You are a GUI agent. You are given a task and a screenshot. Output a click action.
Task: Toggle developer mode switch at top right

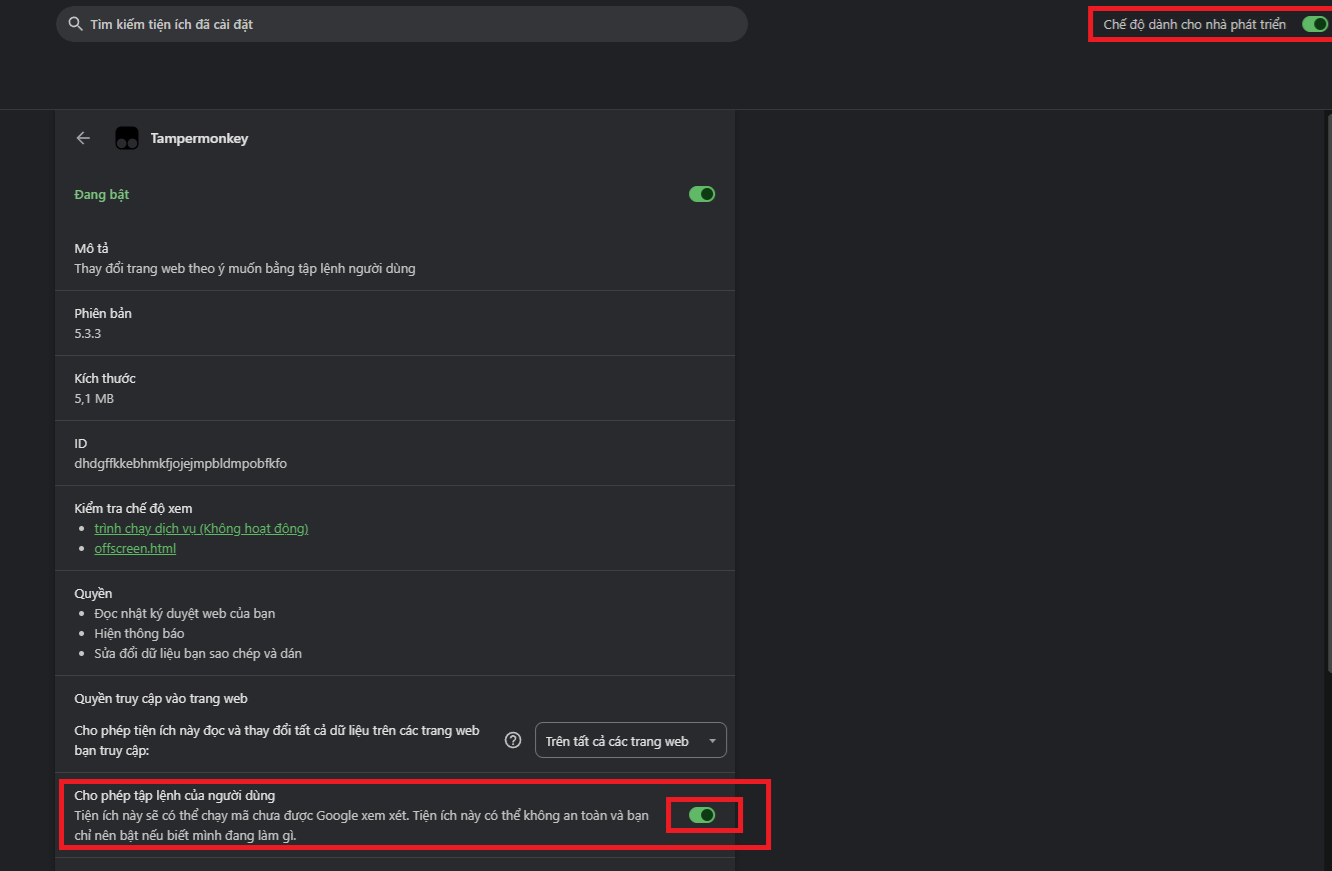(1314, 24)
